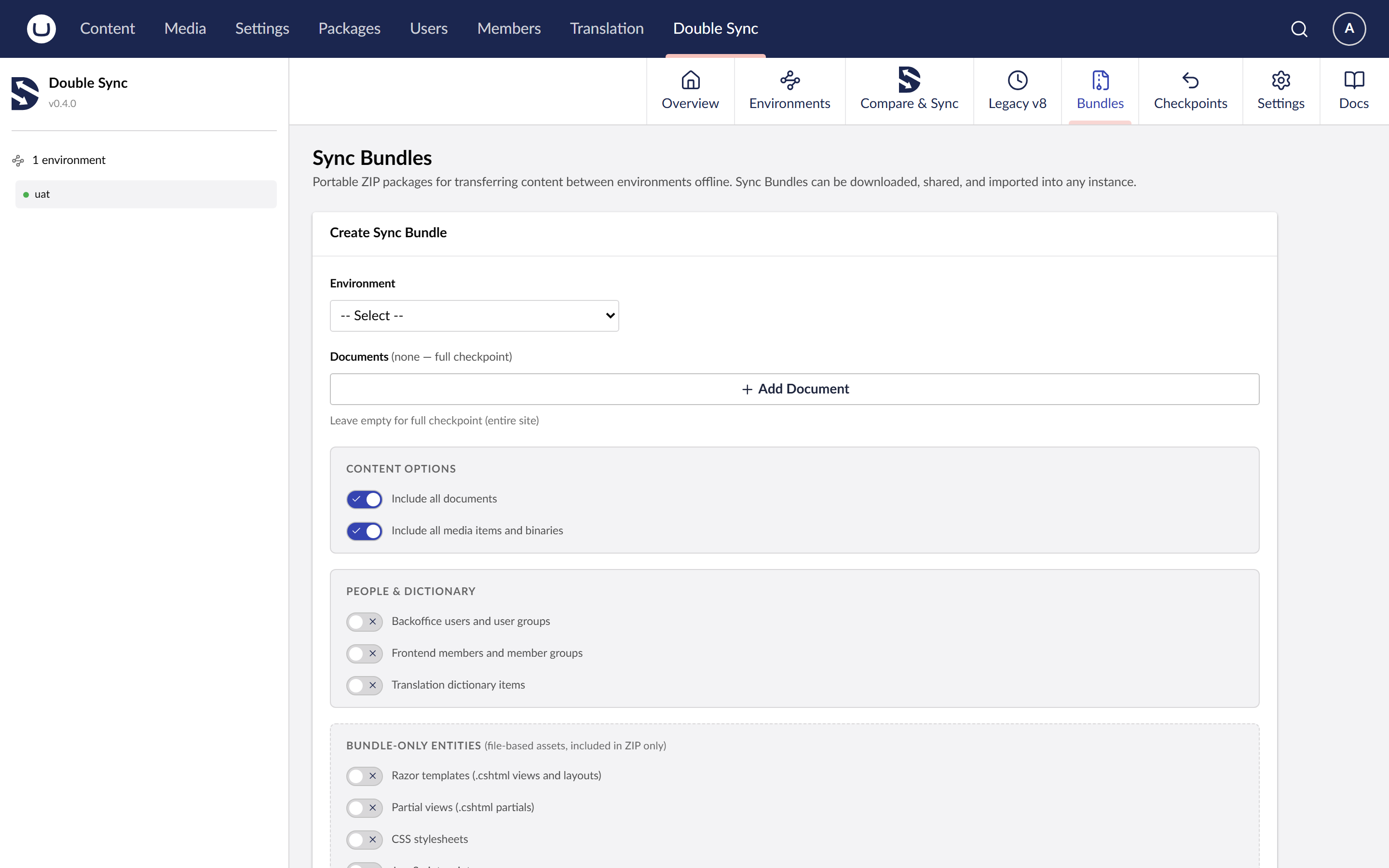This screenshot has width=1389, height=868.
Task: Select the uat environment in sidebar
Action: (x=146, y=195)
